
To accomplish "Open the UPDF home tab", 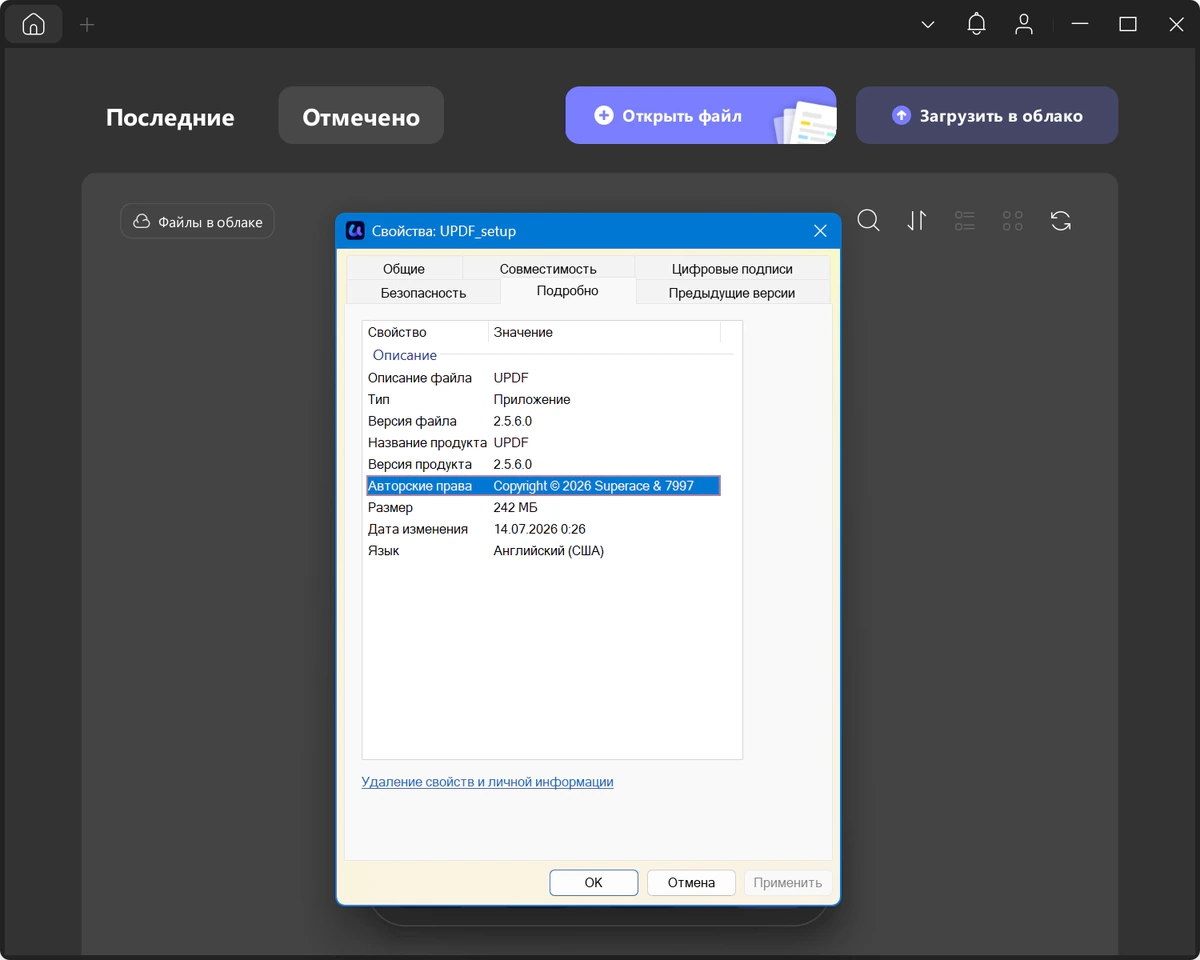I will [x=33, y=24].
